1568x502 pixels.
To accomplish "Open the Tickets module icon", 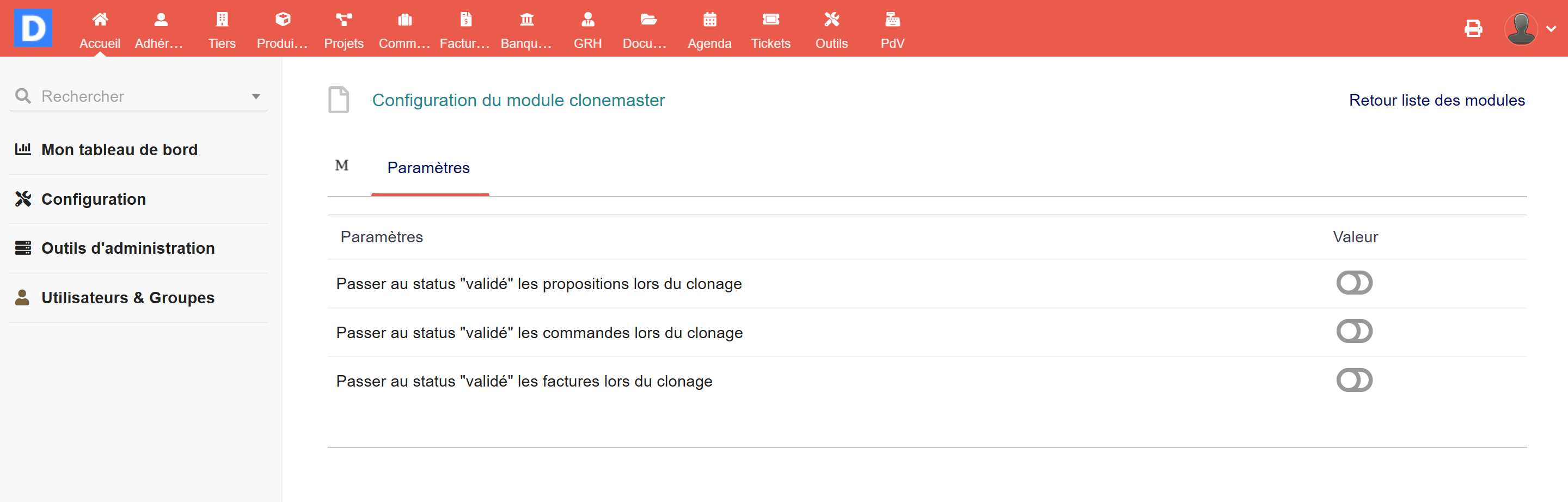I will [770, 20].
